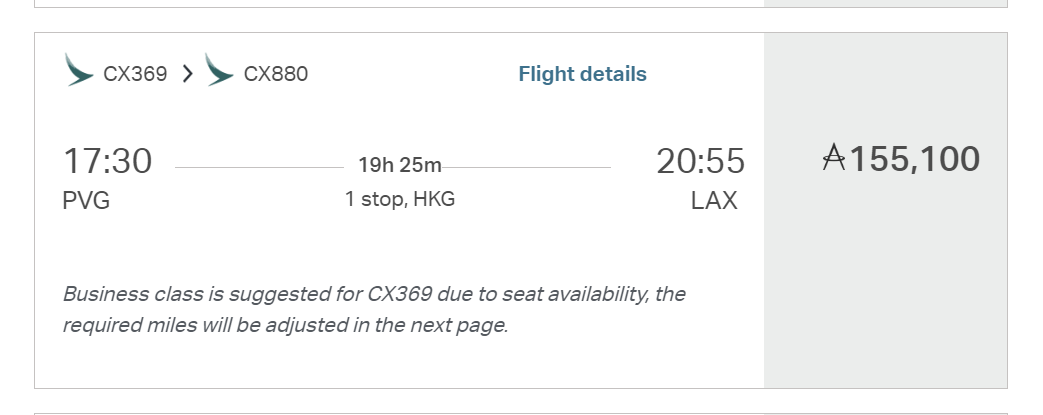Select the 155,100 miles fare

point(914,159)
